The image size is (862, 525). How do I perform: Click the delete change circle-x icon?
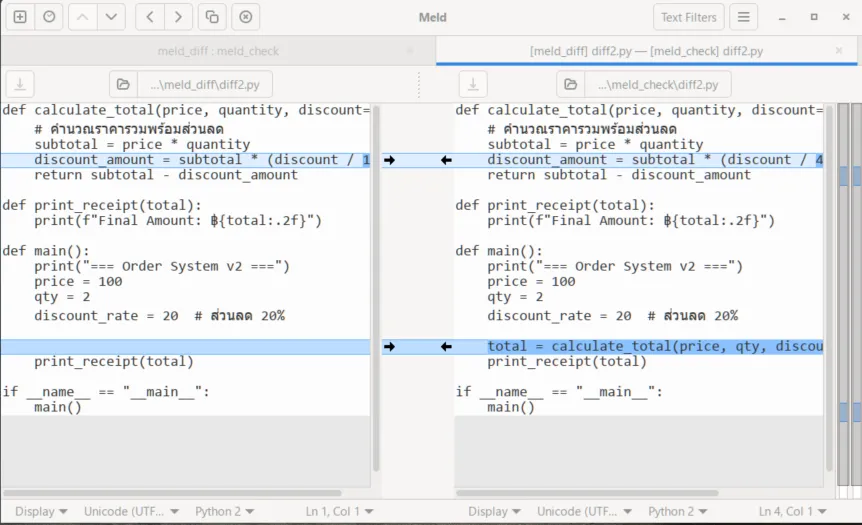point(246,17)
